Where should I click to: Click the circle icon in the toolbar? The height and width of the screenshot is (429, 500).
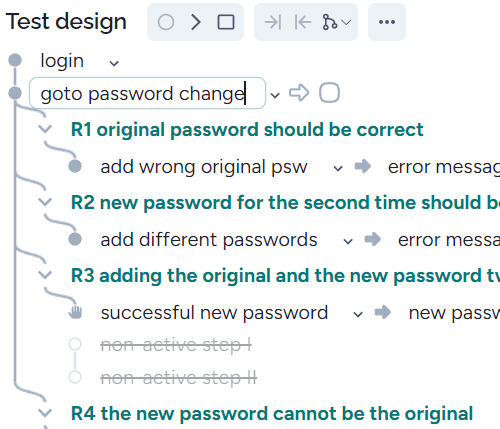(166, 22)
